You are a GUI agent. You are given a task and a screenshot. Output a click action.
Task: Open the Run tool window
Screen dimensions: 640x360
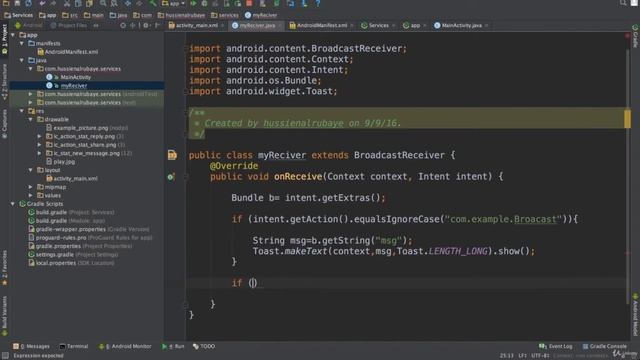pyautogui.click(x=173, y=347)
